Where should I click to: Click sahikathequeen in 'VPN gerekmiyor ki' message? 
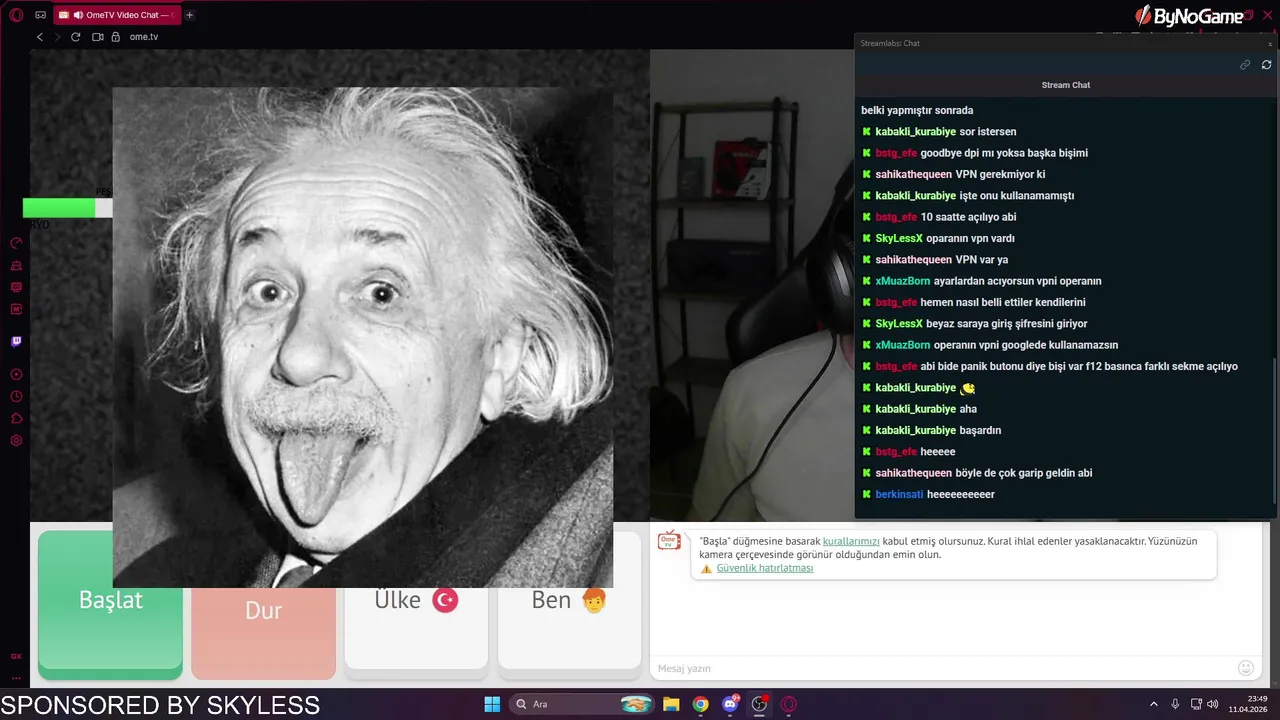[x=913, y=174]
